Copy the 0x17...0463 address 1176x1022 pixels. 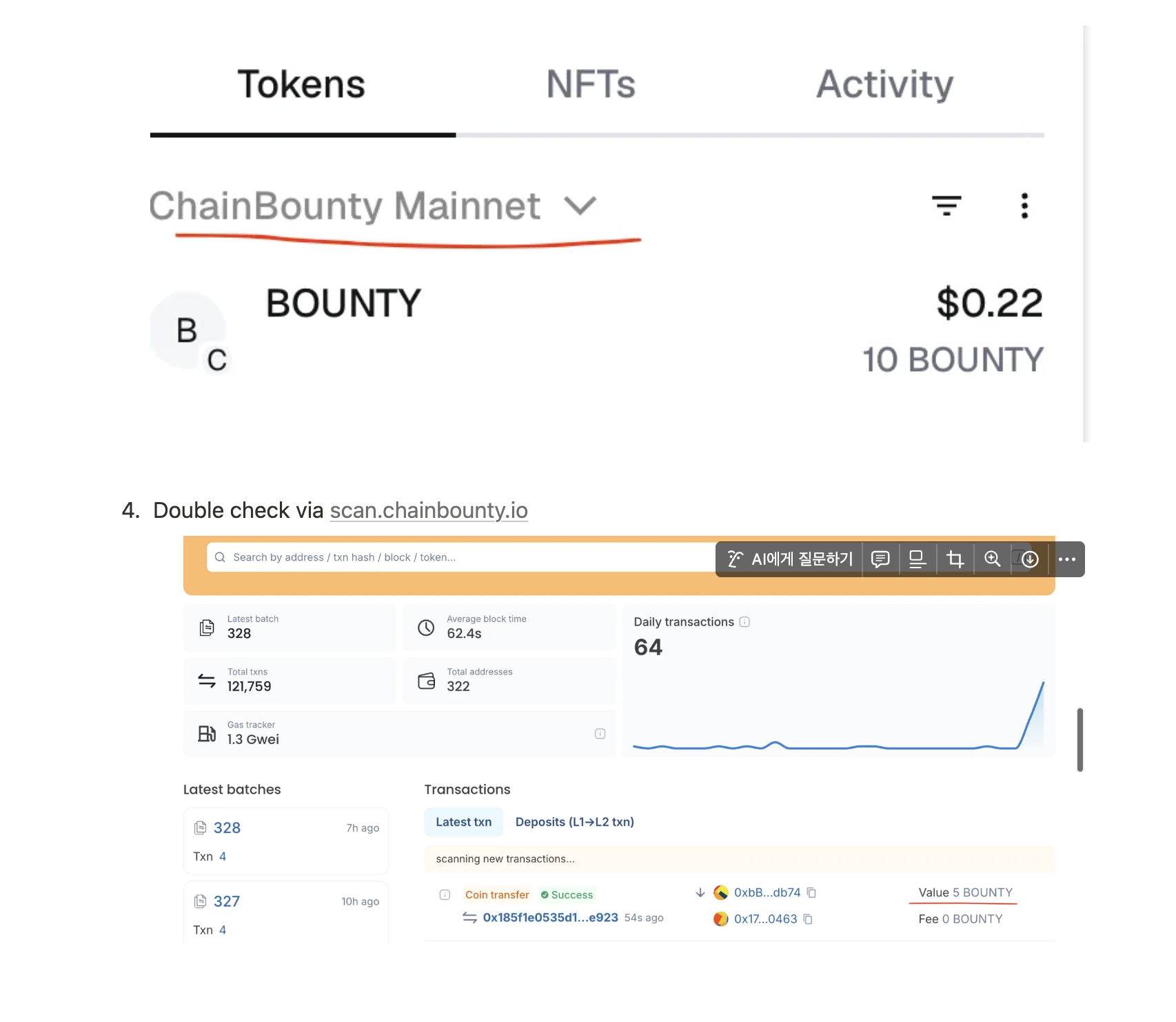(808, 919)
